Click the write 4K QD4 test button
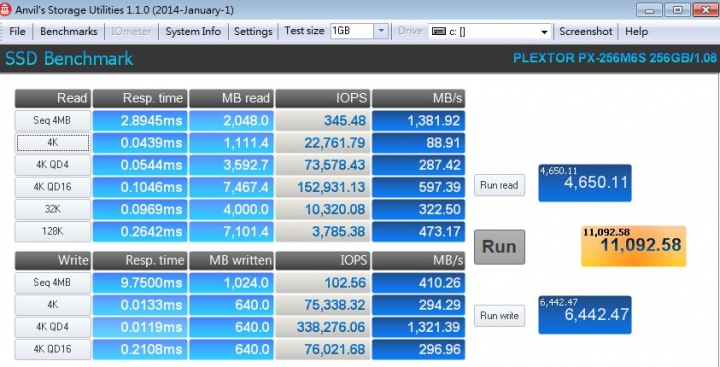This screenshot has width=720, height=367. pyautogui.click(x=52, y=327)
